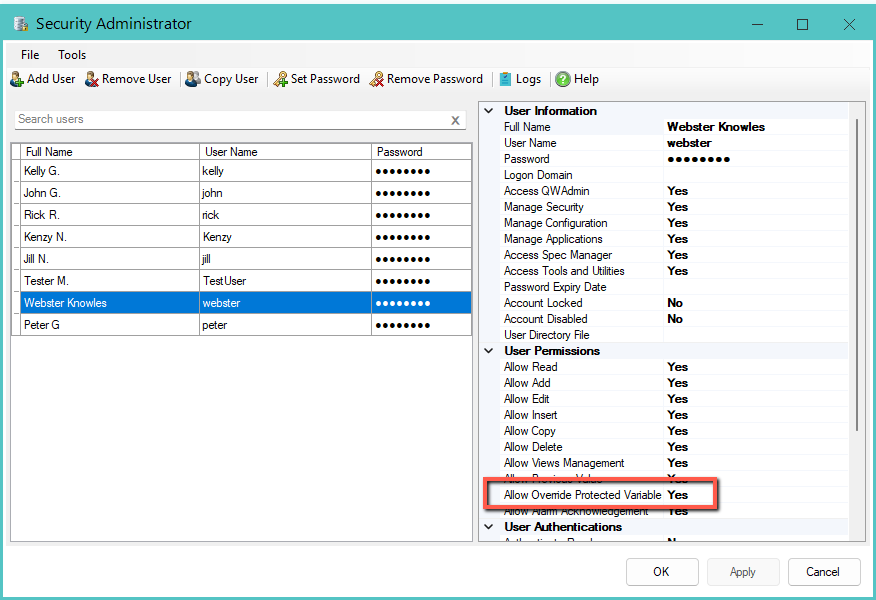The width and height of the screenshot is (876, 600).
Task: Toggle the Manage Configuration value
Action: click(x=677, y=223)
